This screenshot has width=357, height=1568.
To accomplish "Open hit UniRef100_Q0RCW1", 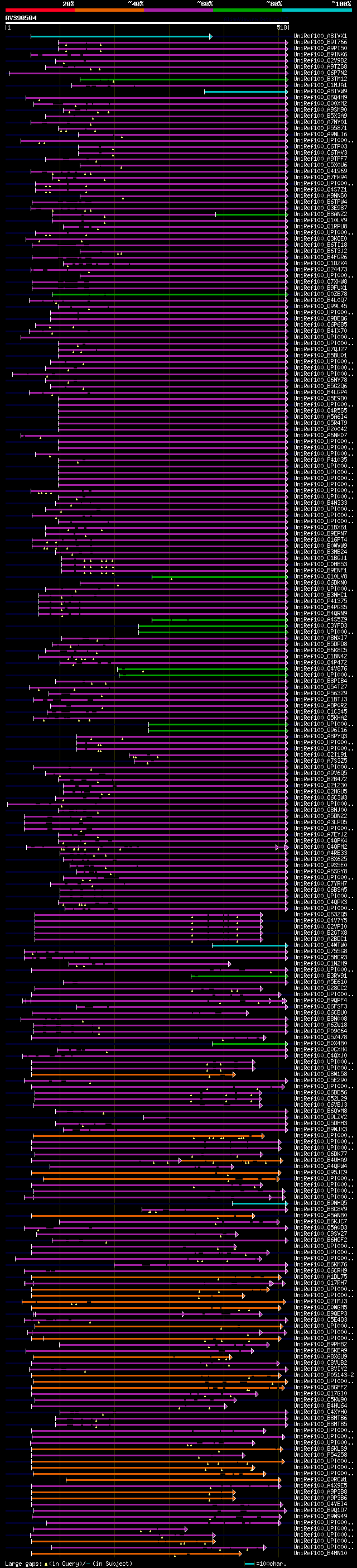I will (x=320, y=1479).
